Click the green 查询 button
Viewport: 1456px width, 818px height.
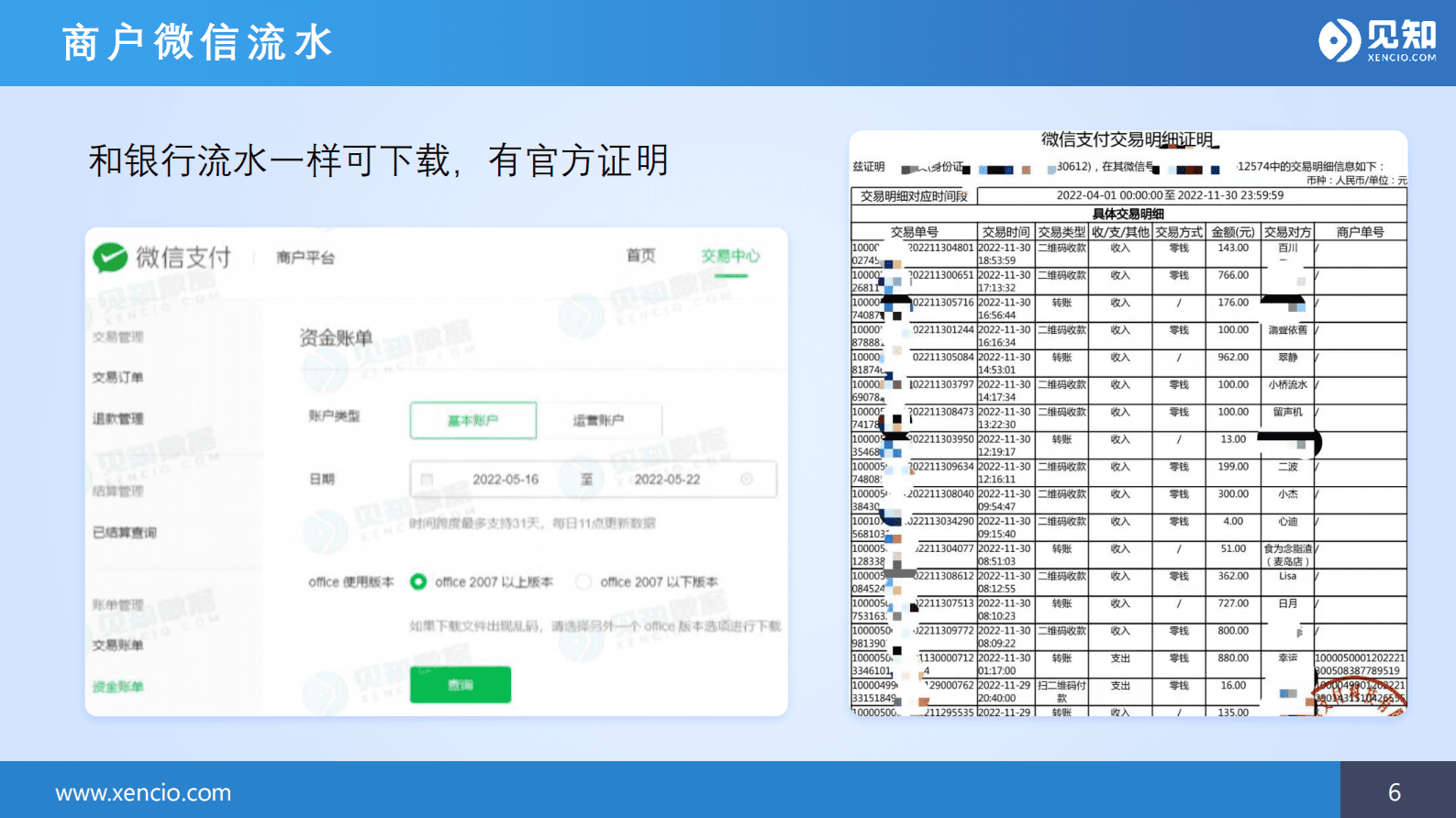click(461, 685)
